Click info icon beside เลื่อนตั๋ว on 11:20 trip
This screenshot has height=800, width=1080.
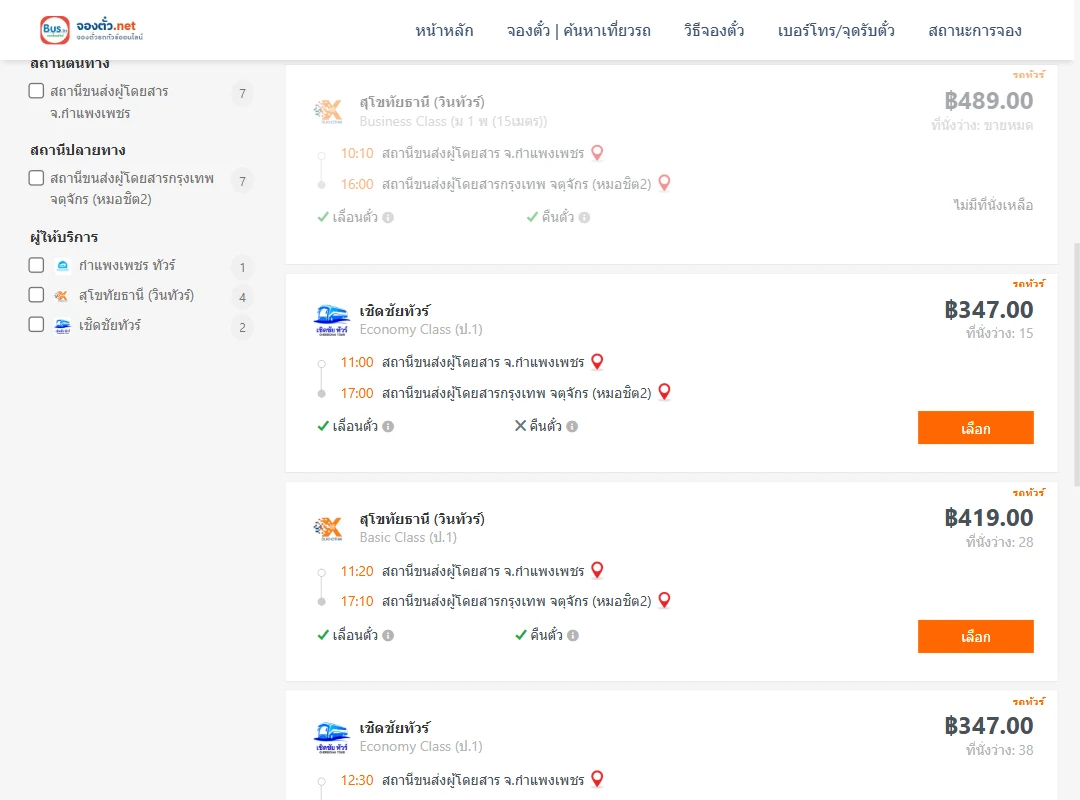388,635
